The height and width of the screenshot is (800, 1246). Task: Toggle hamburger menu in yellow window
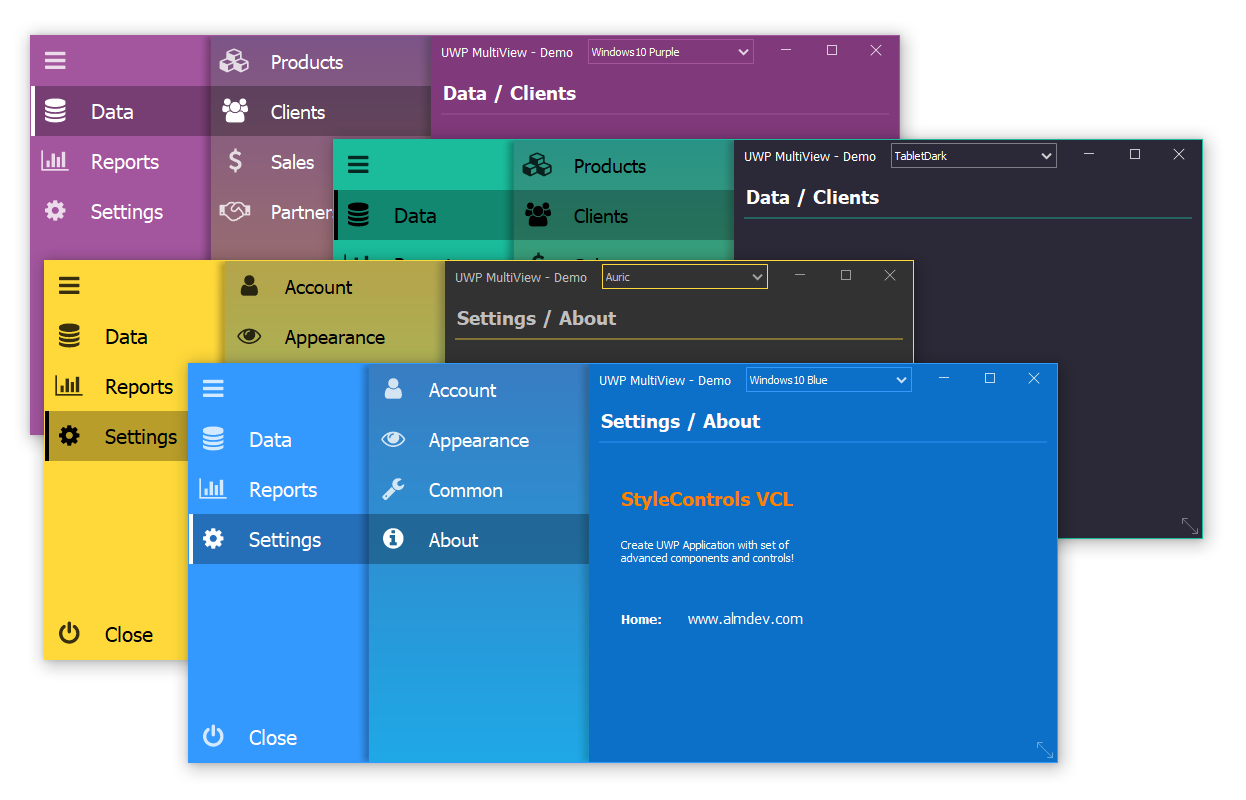[69, 286]
